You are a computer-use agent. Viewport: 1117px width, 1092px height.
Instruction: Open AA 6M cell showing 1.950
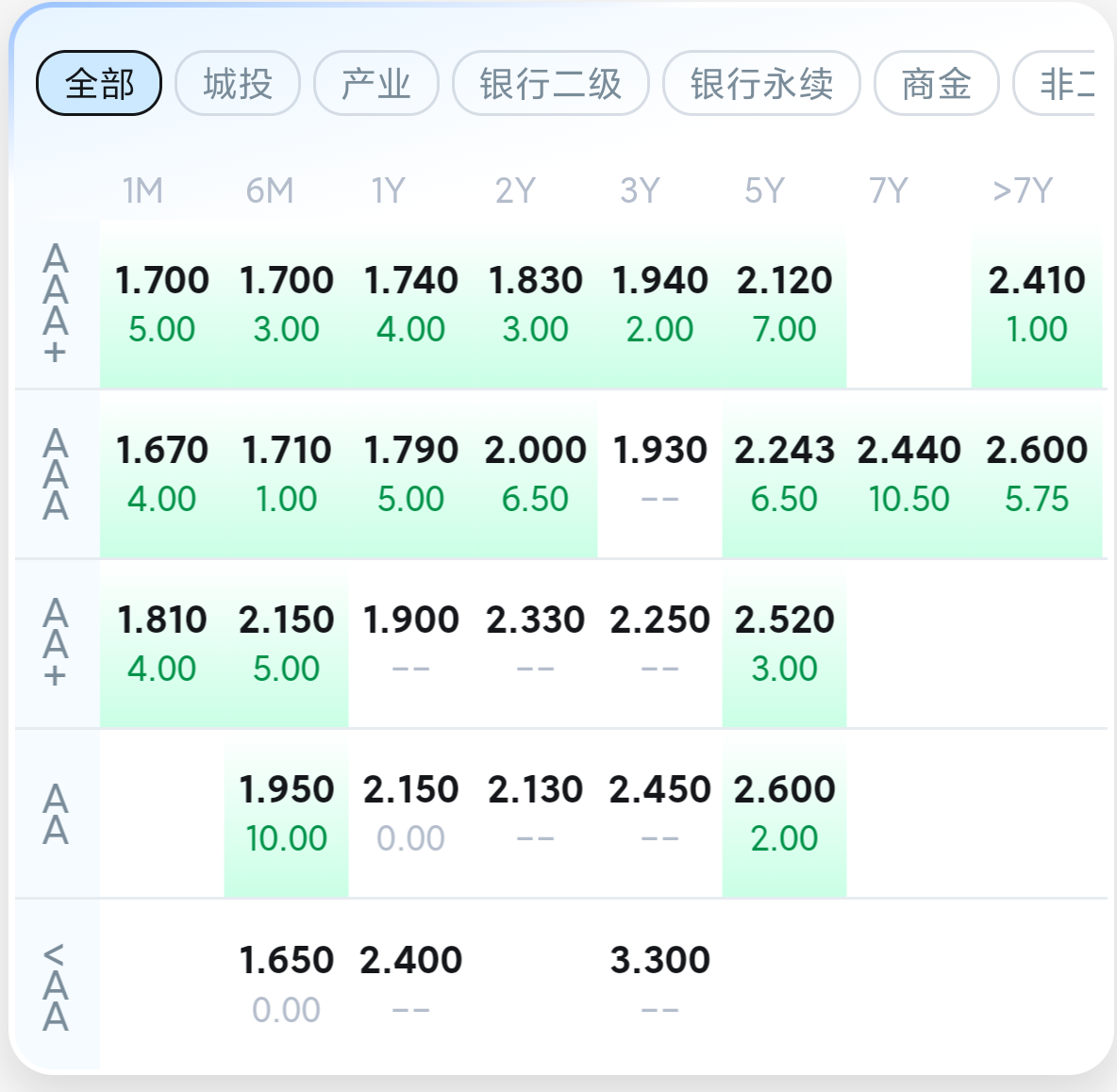[x=287, y=813]
